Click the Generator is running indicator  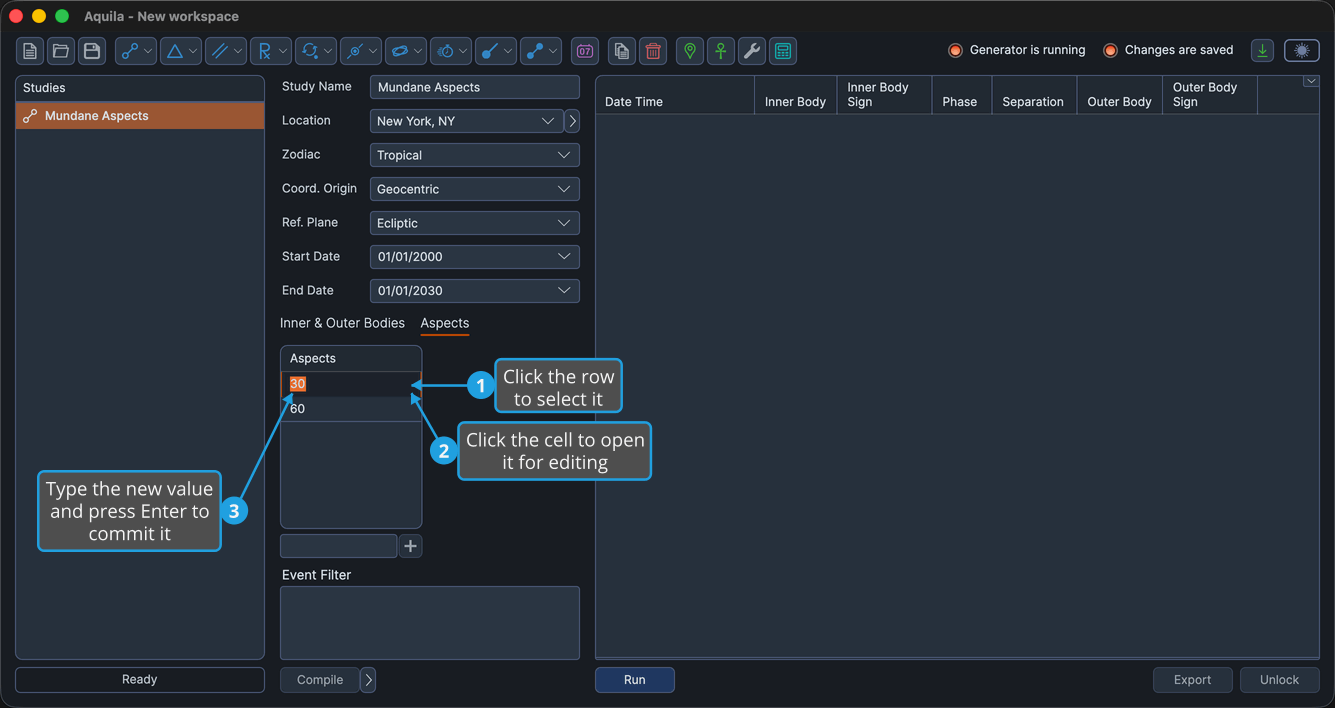click(1017, 50)
